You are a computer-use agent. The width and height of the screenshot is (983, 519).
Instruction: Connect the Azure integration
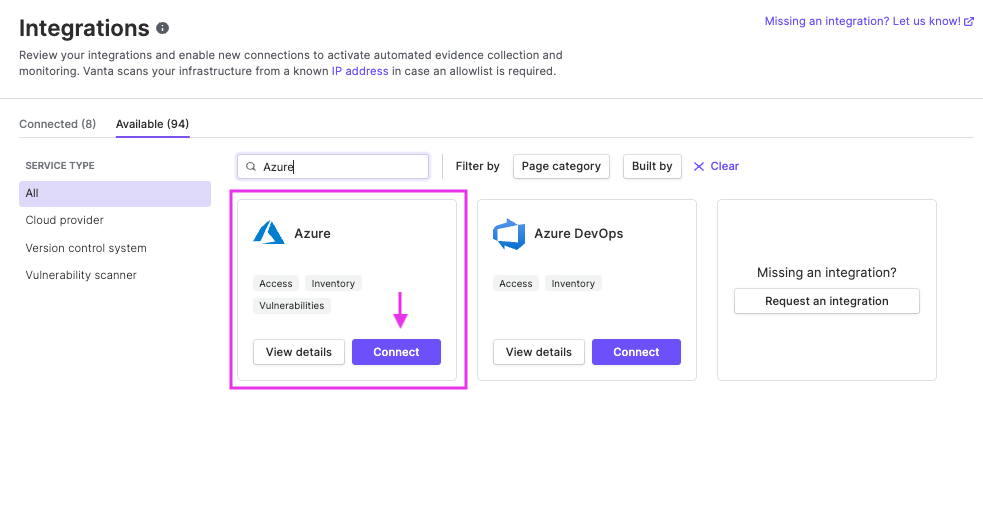click(396, 352)
